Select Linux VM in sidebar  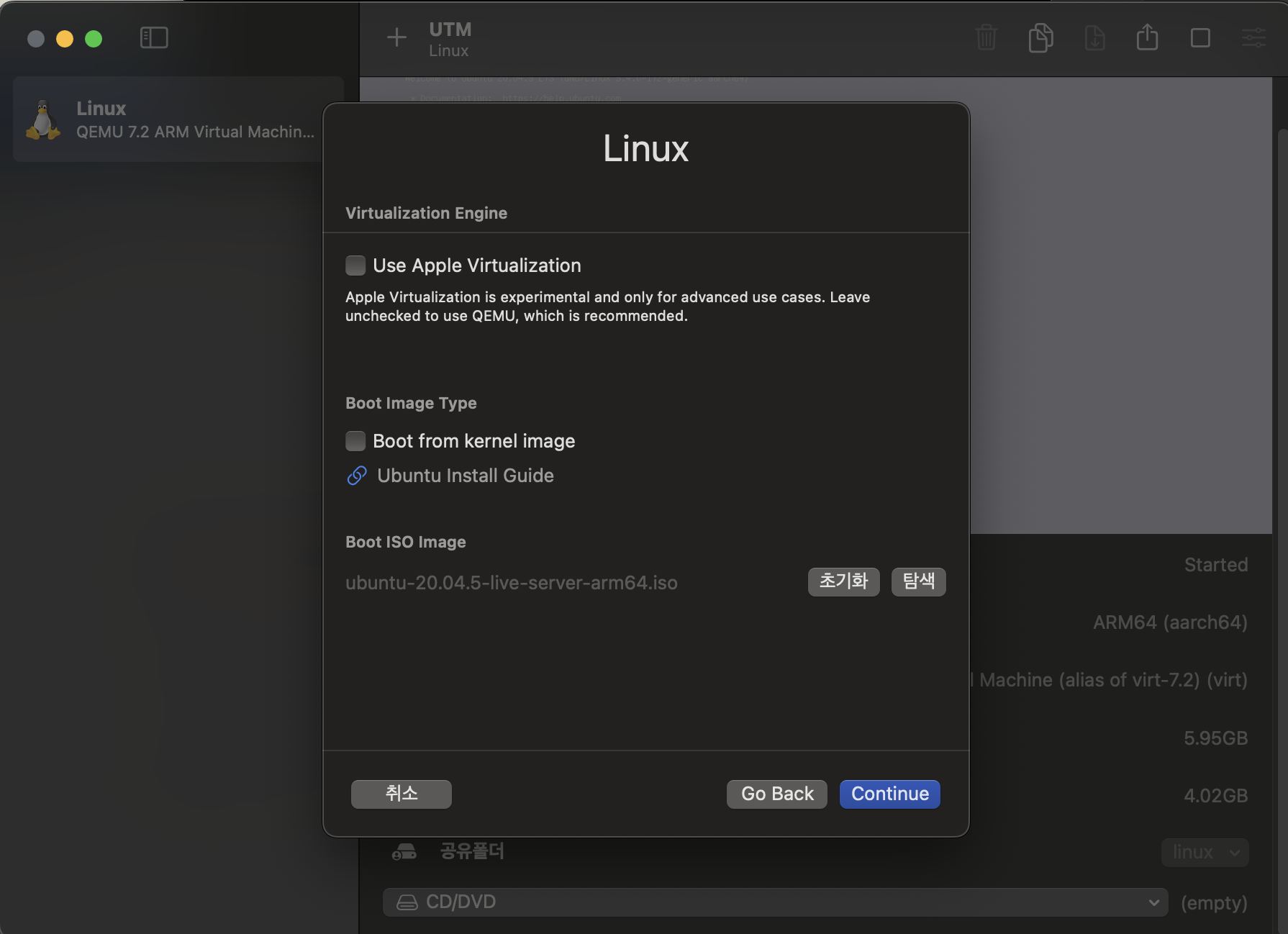click(178, 119)
